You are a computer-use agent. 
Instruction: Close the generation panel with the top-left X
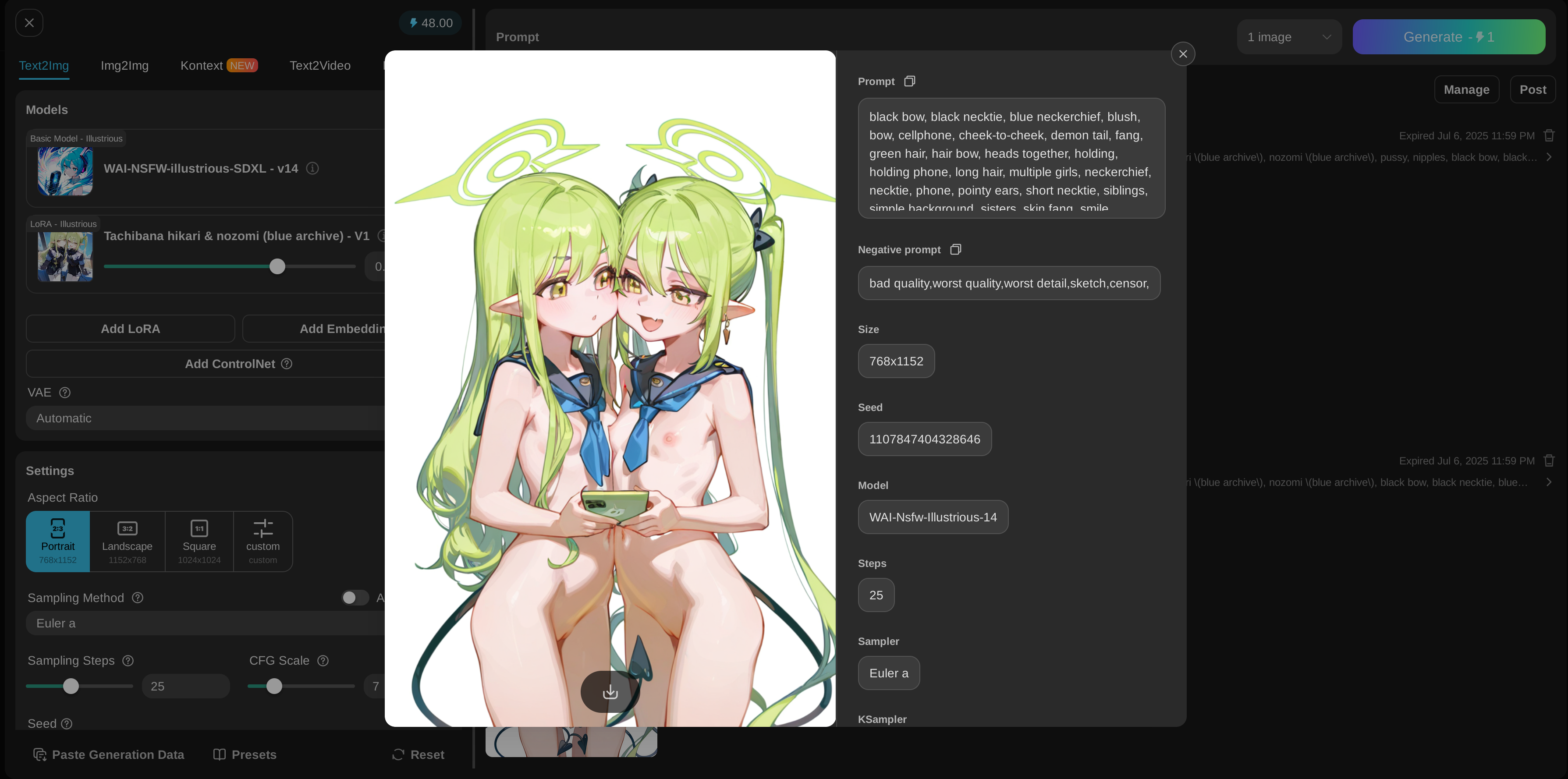coord(29,23)
